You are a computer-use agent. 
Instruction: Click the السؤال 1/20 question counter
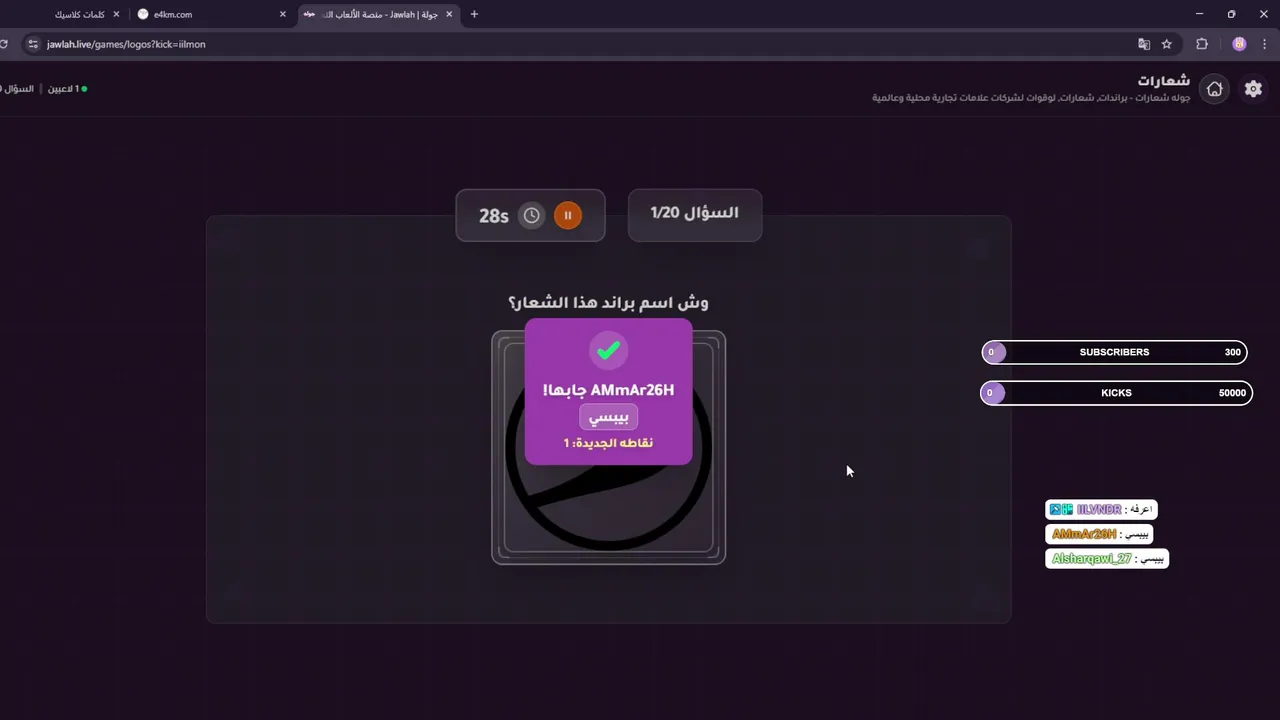pyautogui.click(x=695, y=213)
